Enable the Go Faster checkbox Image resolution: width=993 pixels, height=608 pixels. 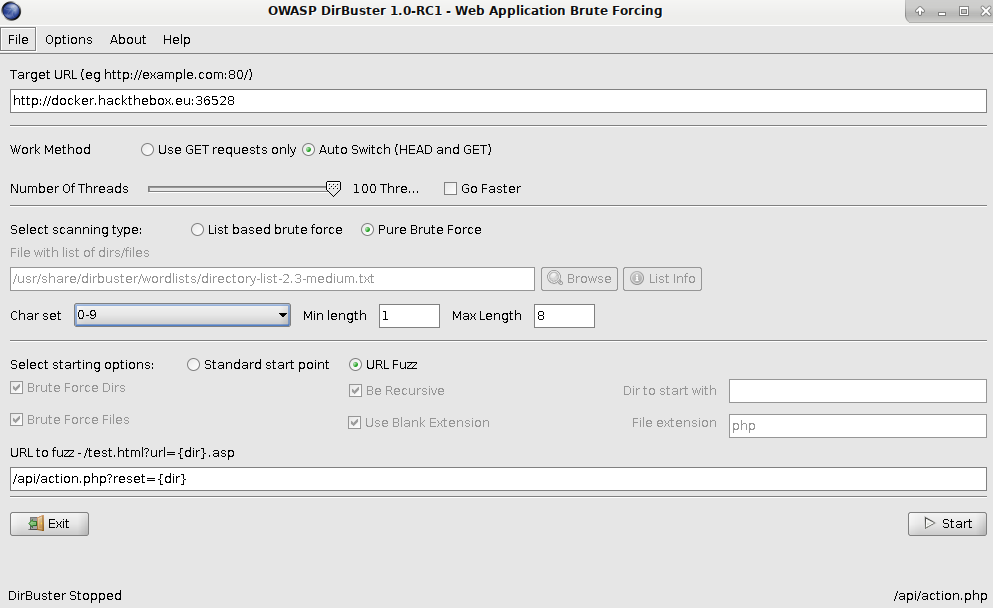(x=450, y=188)
